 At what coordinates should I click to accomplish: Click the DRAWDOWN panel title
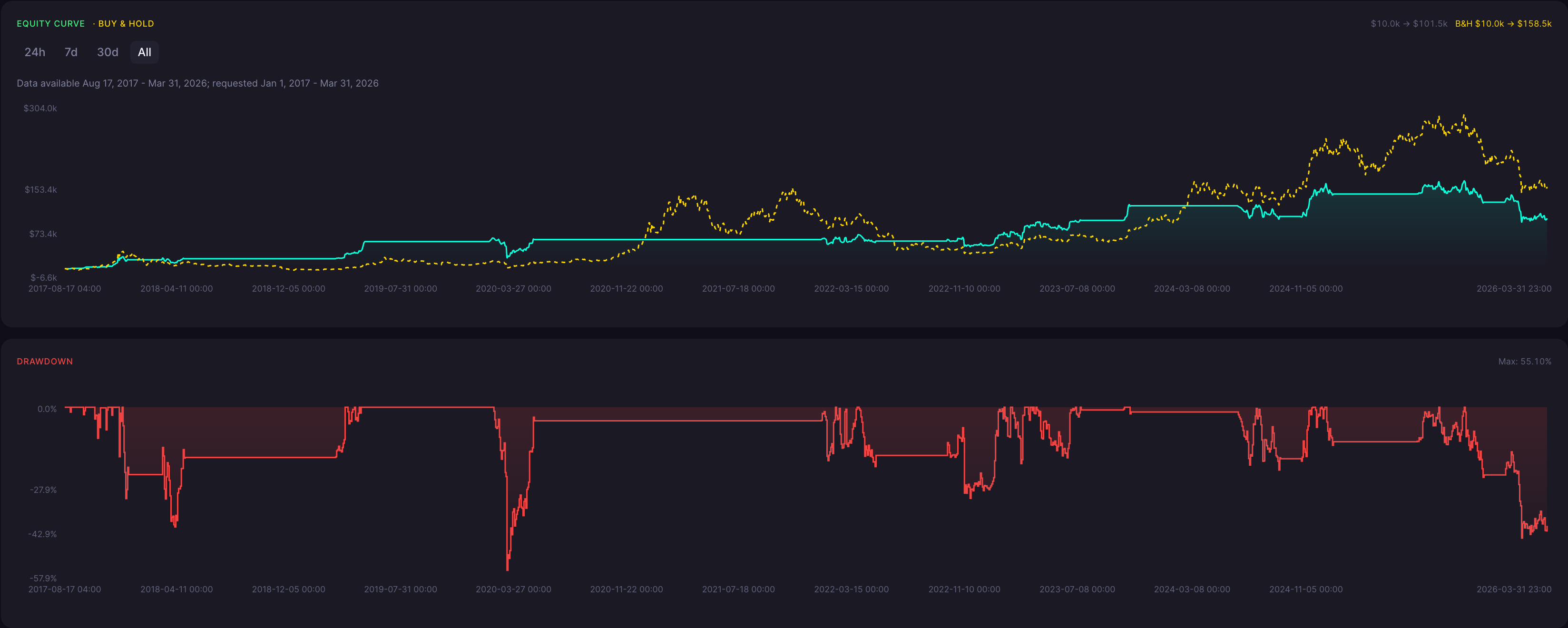click(44, 362)
